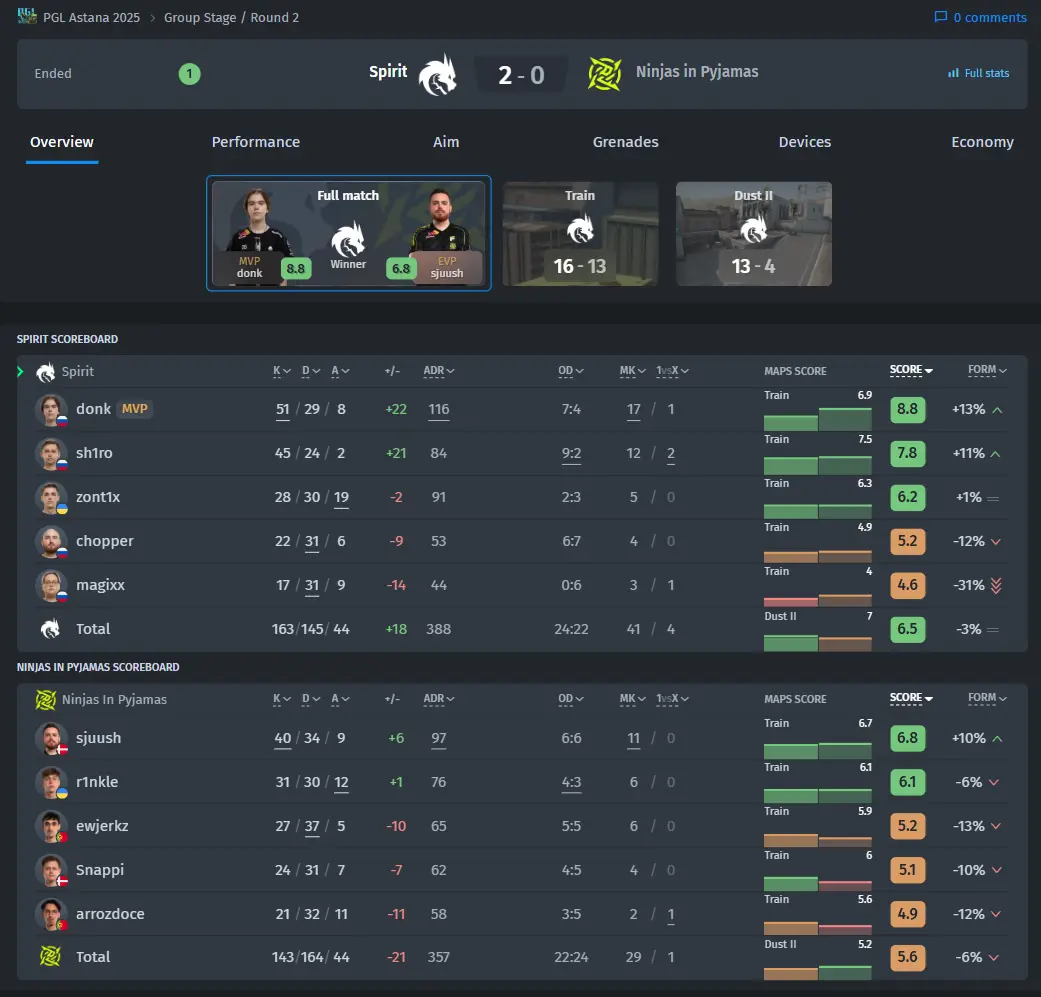Click sh1ro's player avatar
The width and height of the screenshot is (1041, 997).
tap(51, 453)
